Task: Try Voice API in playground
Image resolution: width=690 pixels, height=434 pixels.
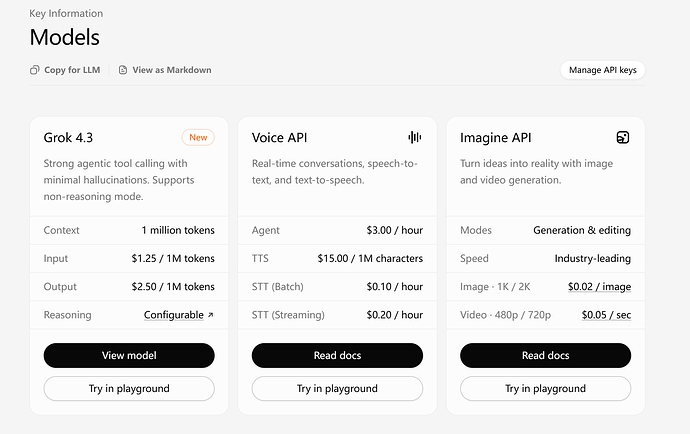Action: click(x=337, y=389)
